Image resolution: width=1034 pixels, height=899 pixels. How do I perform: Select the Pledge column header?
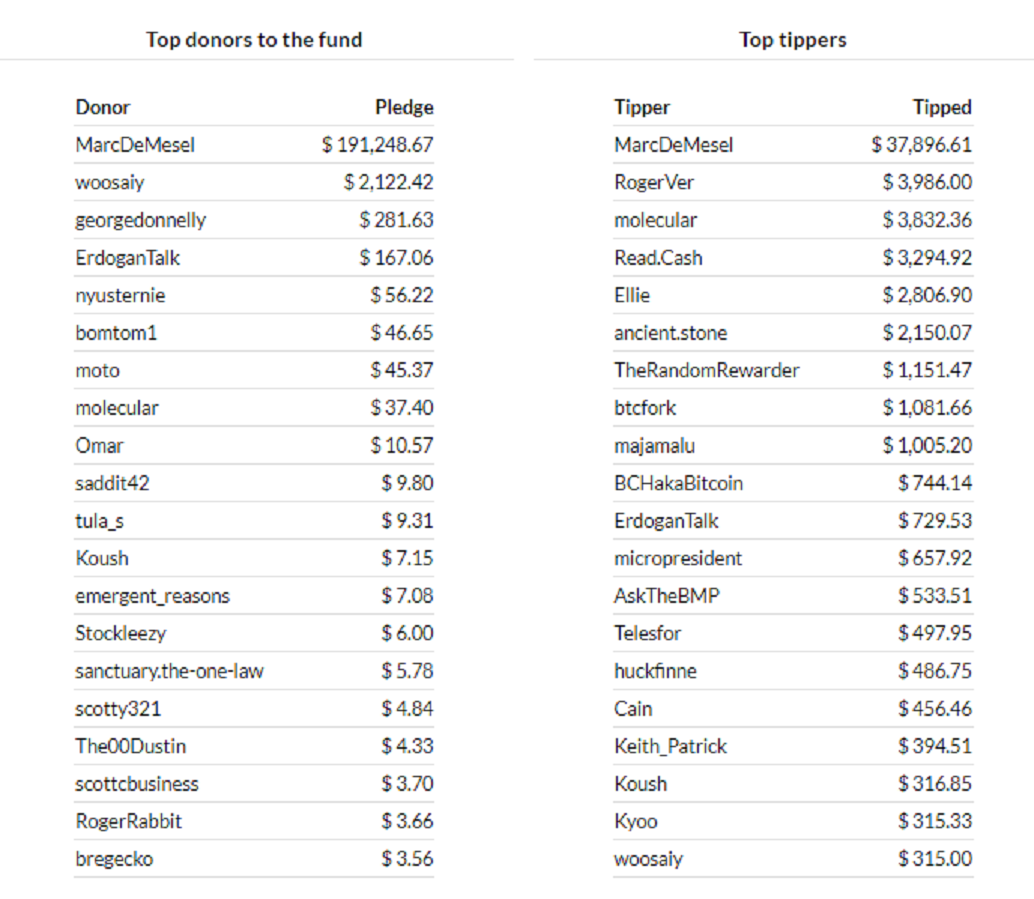click(x=404, y=107)
